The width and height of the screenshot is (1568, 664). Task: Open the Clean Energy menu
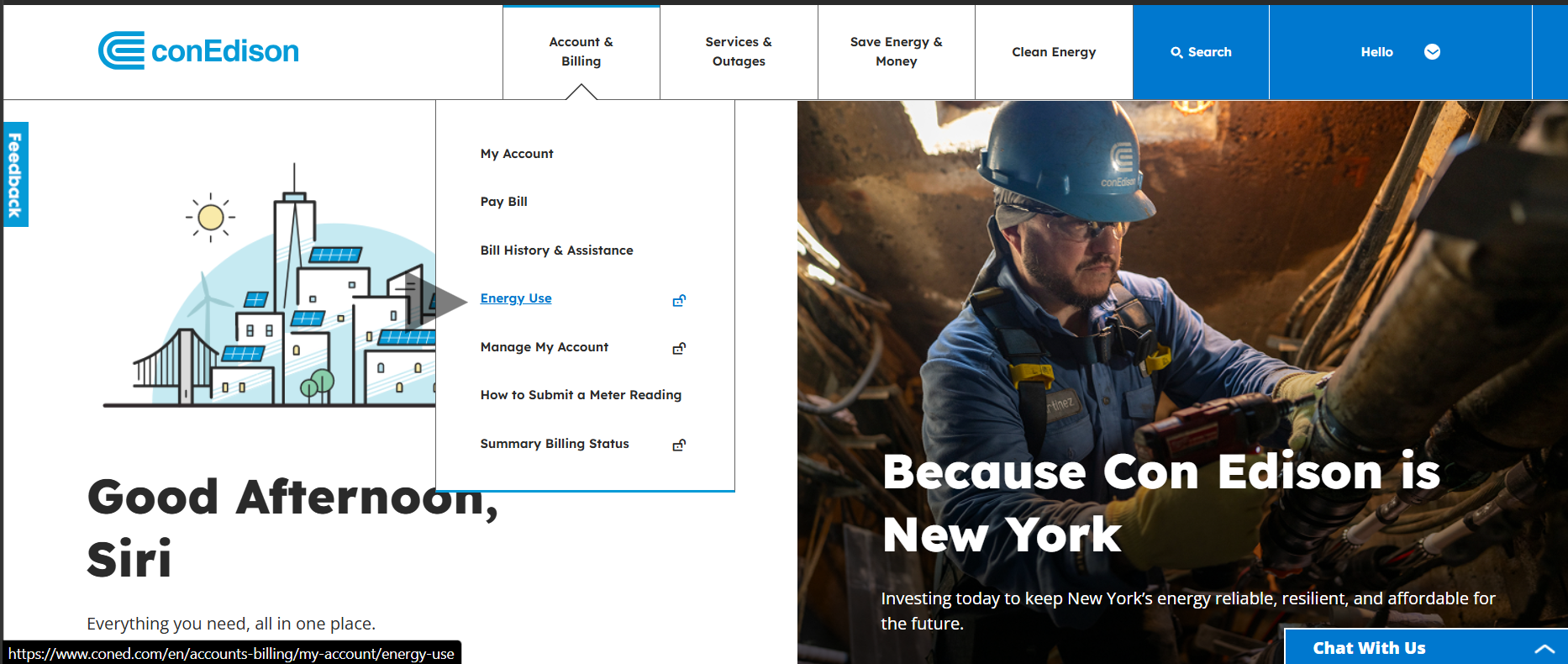click(x=1054, y=52)
